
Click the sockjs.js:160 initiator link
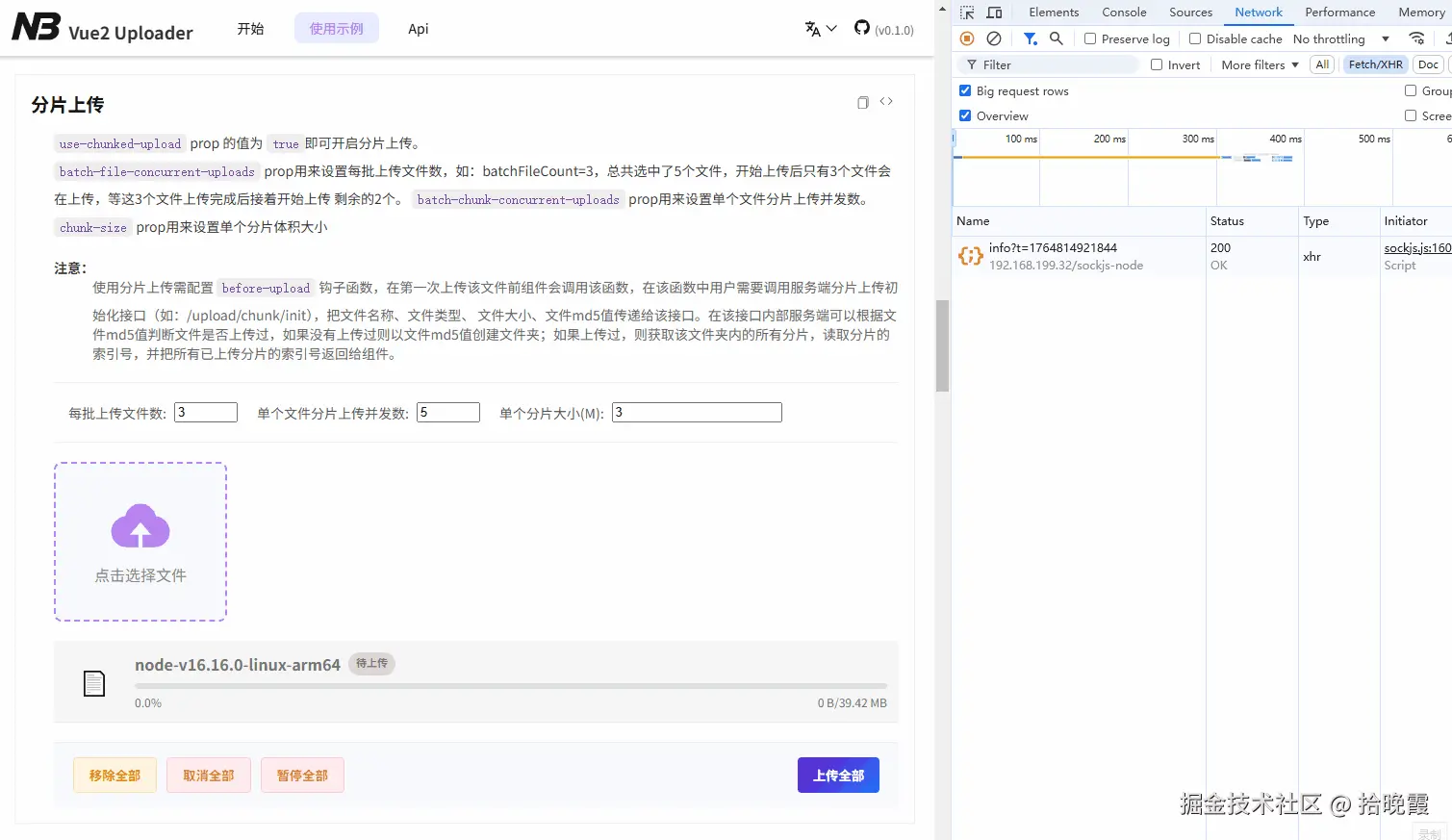click(1416, 247)
